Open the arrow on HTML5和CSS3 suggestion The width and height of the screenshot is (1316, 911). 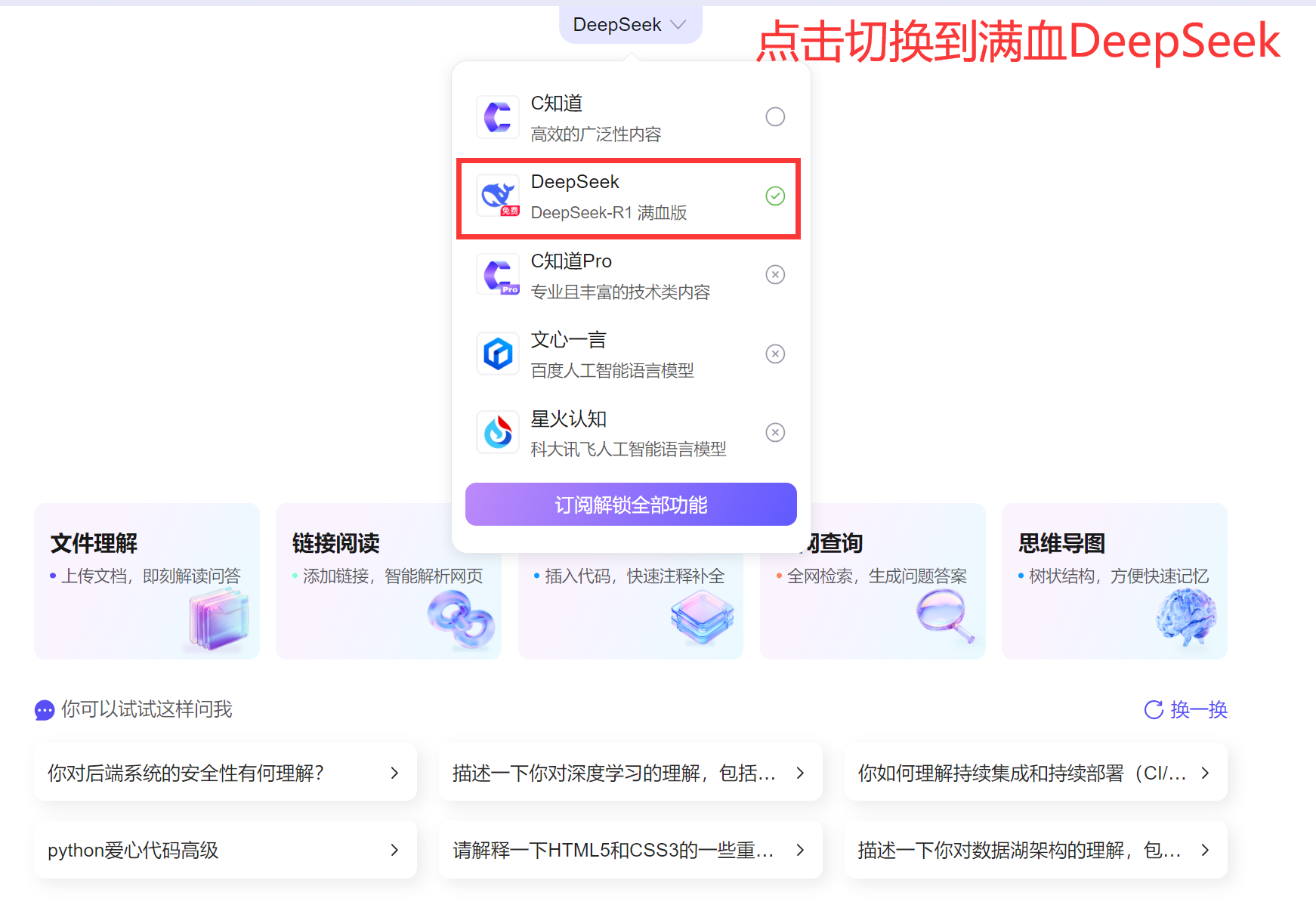pos(800,850)
